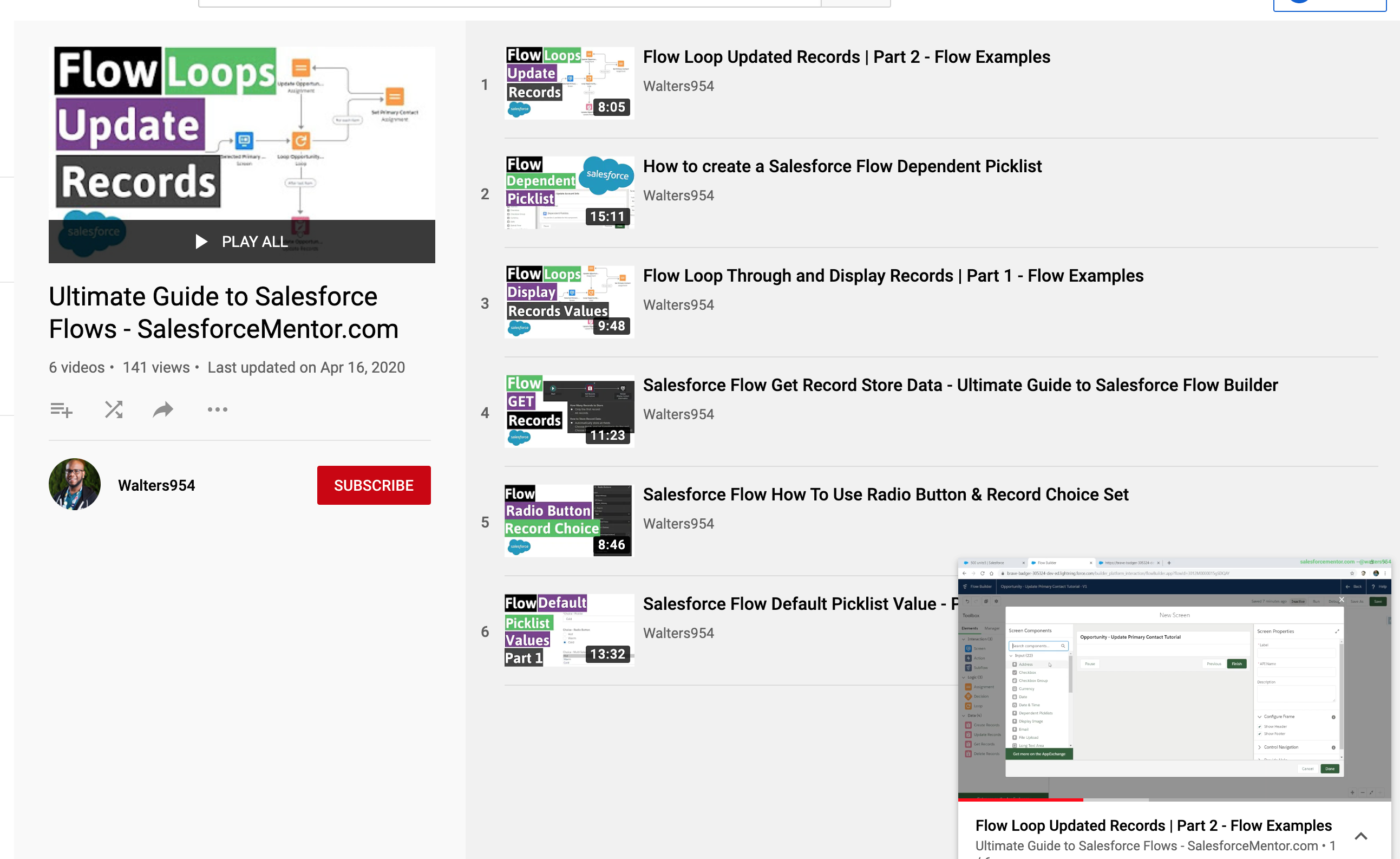
Task: Click the red SUBSCRIBE button
Action: click(374, 485)
